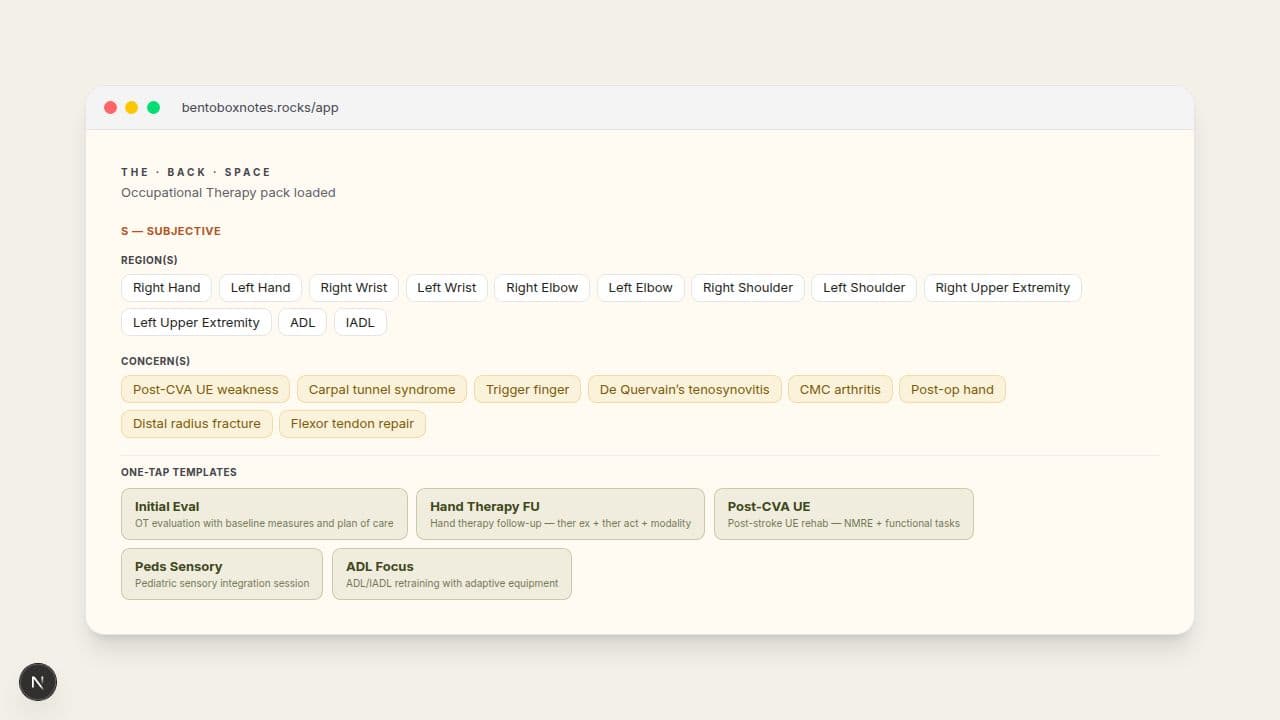Click the yellow minimize dot
This screenshot has width=1280, height=720.
(132, 107)
